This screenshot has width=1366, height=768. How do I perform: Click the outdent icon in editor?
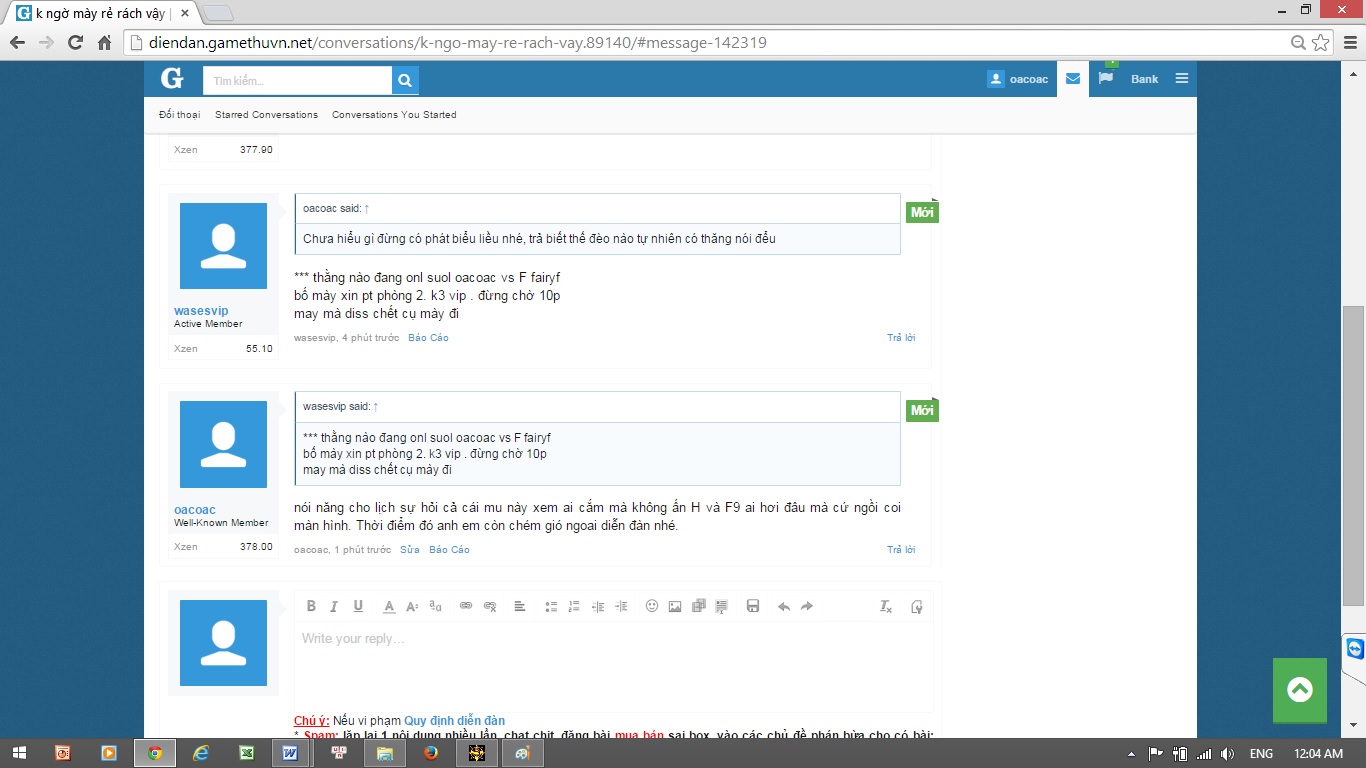[598, 606]
